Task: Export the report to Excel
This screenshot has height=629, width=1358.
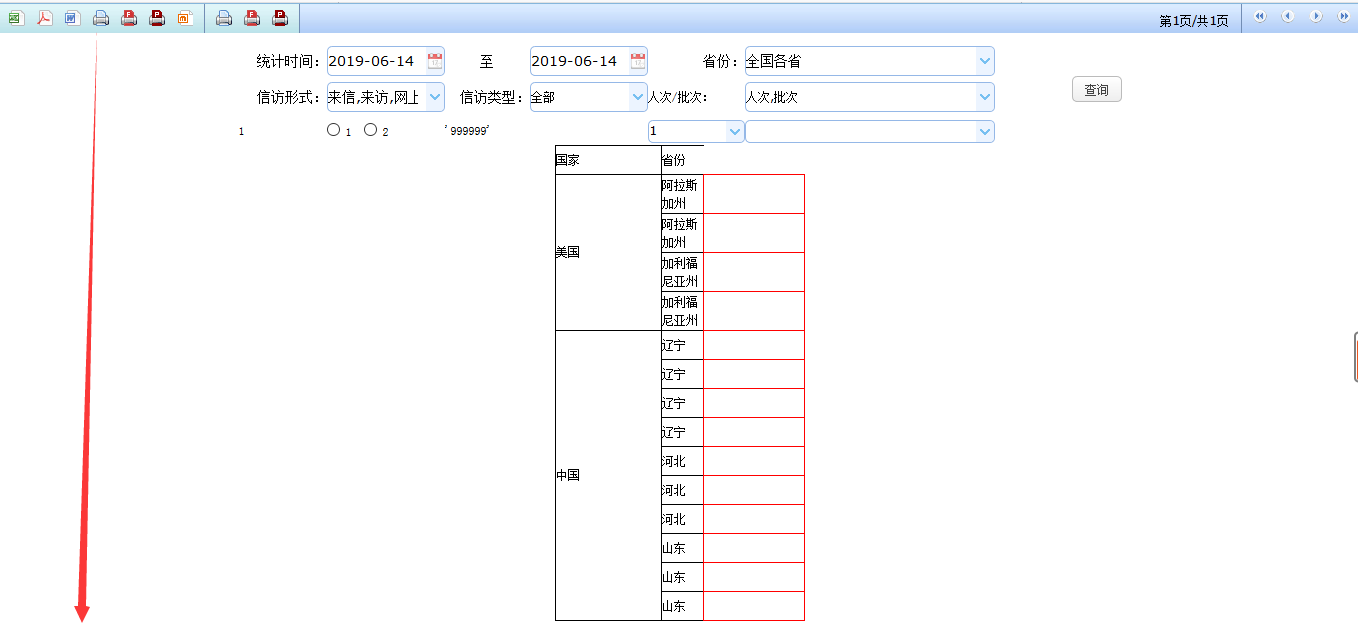Action: [x=16, y=17]
